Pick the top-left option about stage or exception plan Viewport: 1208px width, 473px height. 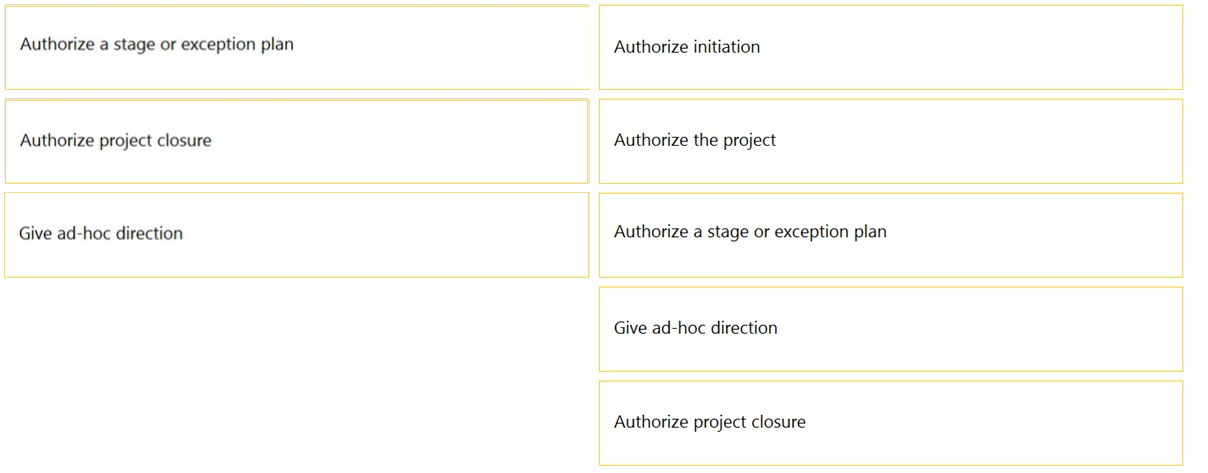click(297, 47)
